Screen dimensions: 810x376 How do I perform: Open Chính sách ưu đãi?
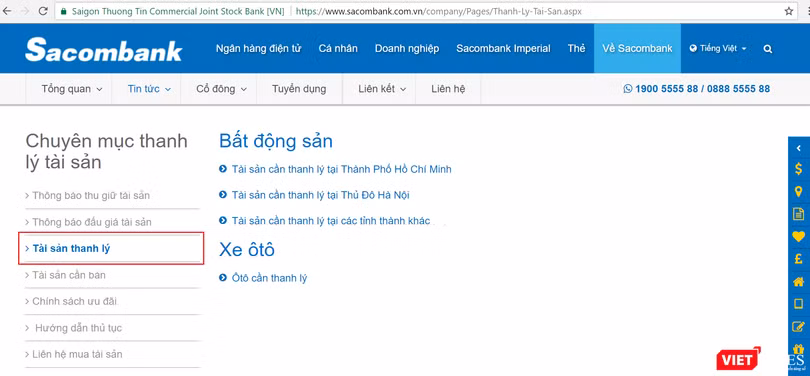click(x=71, y=301)
